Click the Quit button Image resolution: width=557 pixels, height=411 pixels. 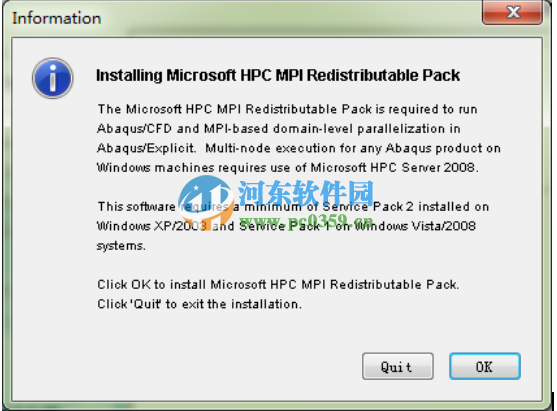click(x=398, y=366)
